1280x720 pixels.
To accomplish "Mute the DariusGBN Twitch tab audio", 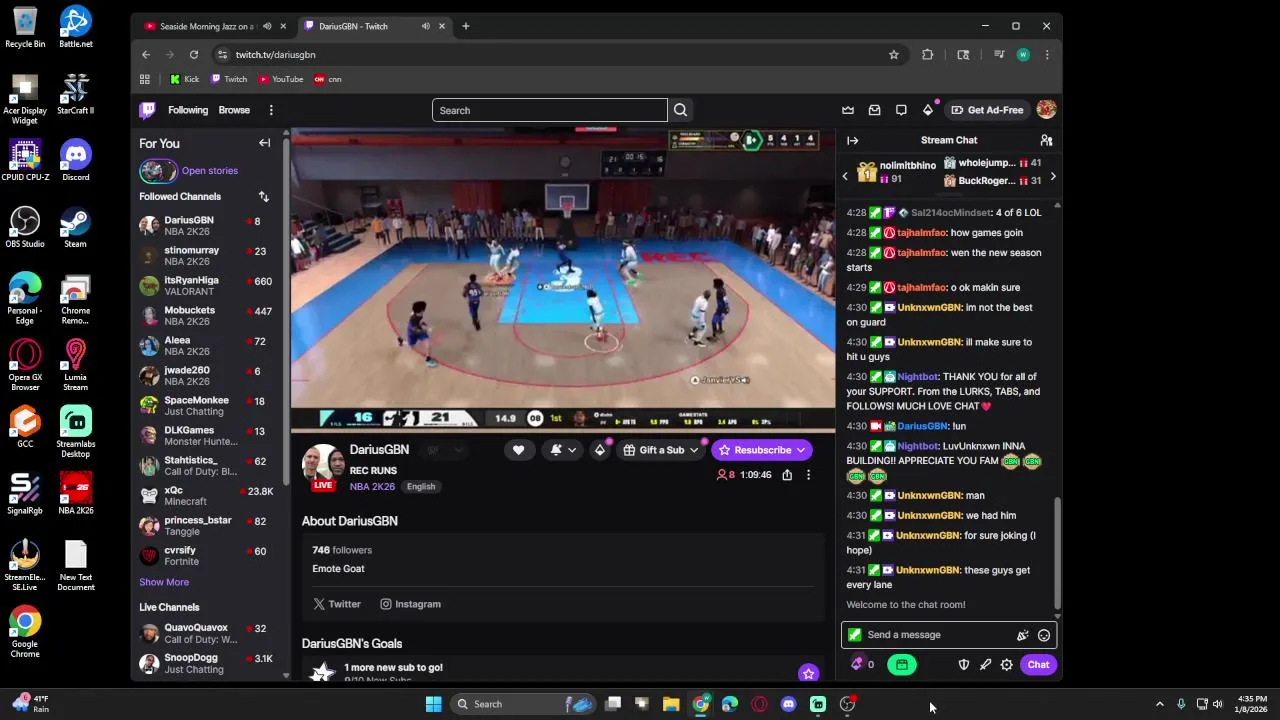I will [x=426, y=26].
